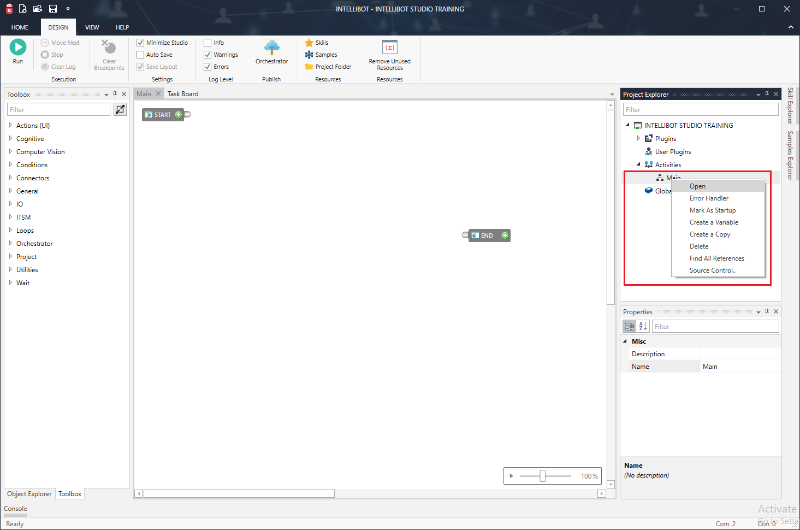Click the green plus on START node
The width and height of the screenshot is (800, 530).
click(x=178, y=115)
